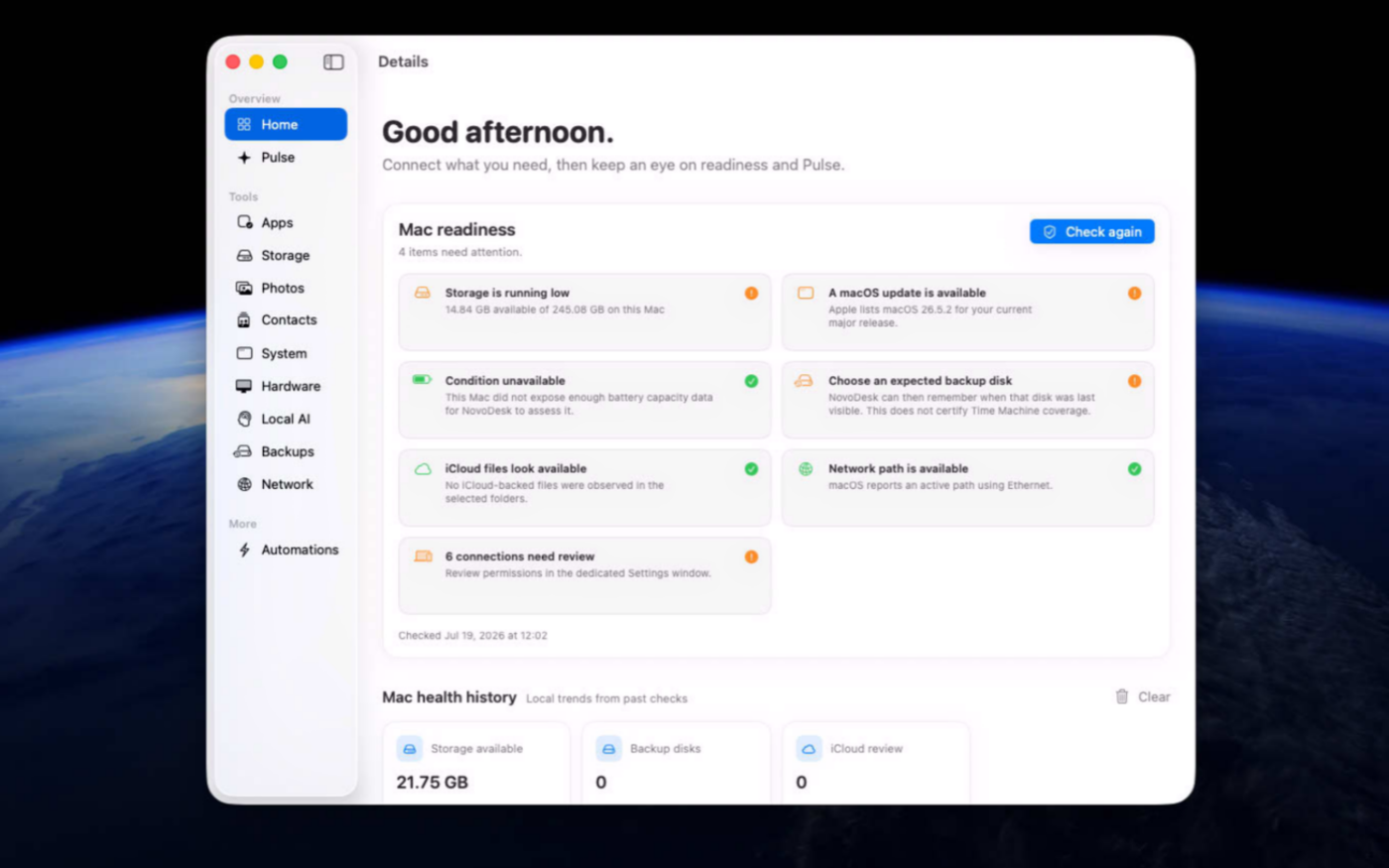Click 'Network path is available' title
Screen dimensions: 1389x868
[898, 468]
